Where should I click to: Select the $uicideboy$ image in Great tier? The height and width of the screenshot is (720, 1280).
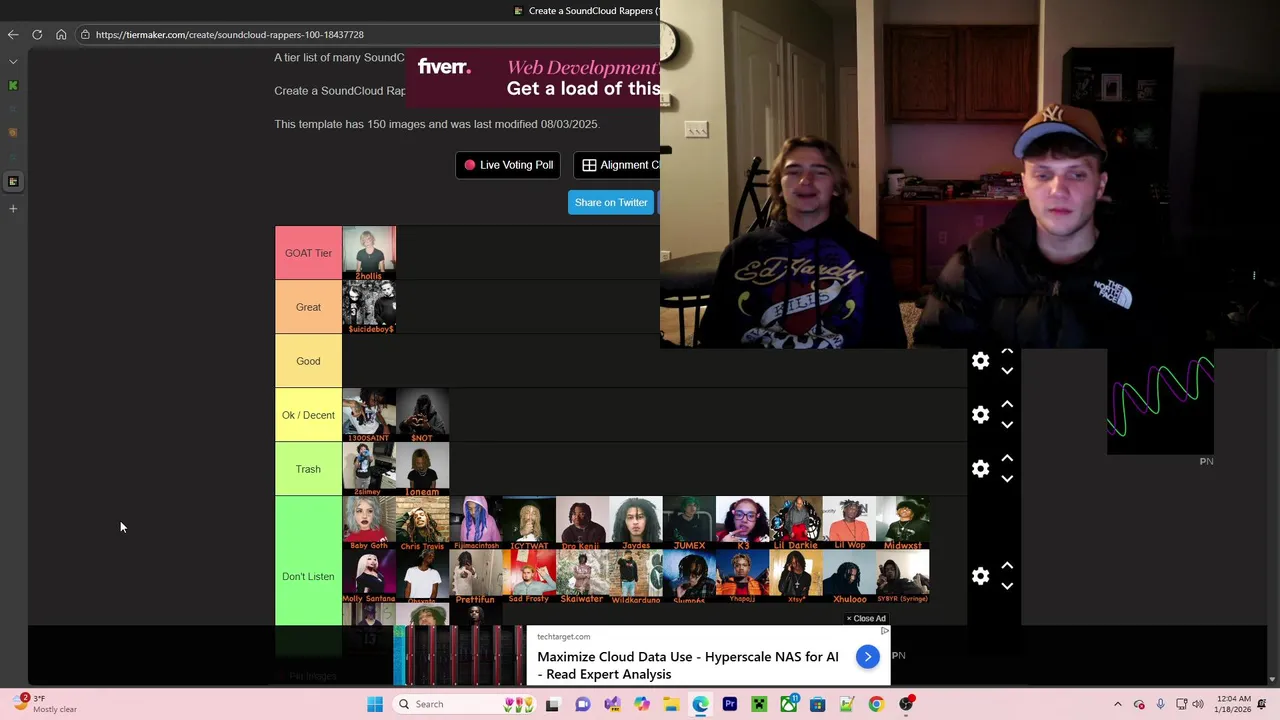click(x=369, y=307)
